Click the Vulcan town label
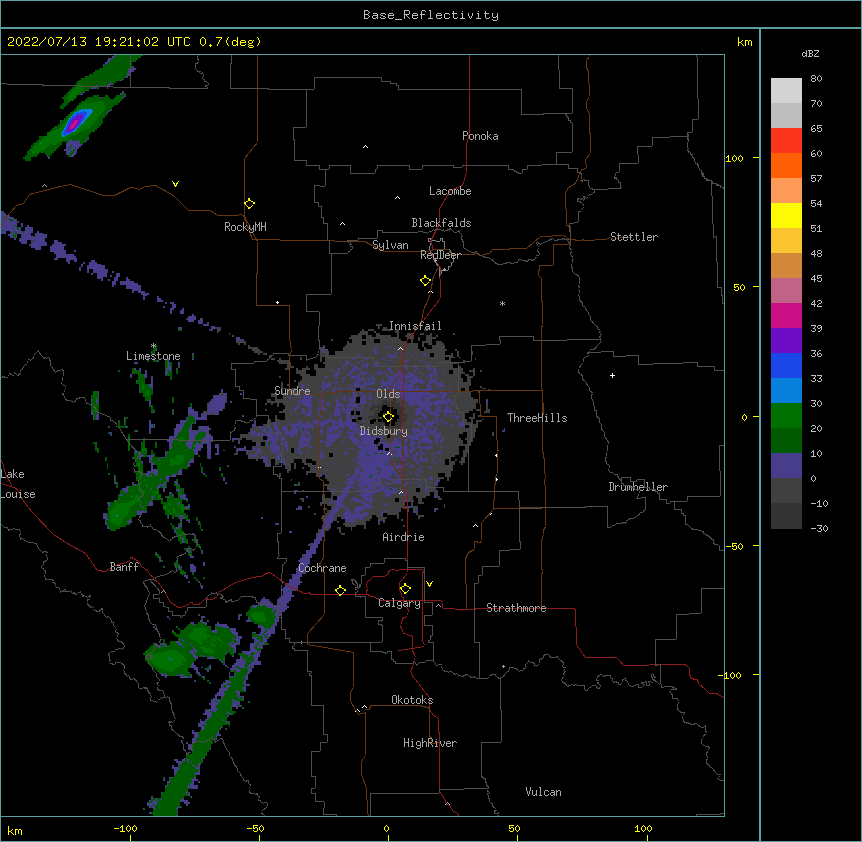The width and height of the screenshot is (862, 842). point(543,792)
